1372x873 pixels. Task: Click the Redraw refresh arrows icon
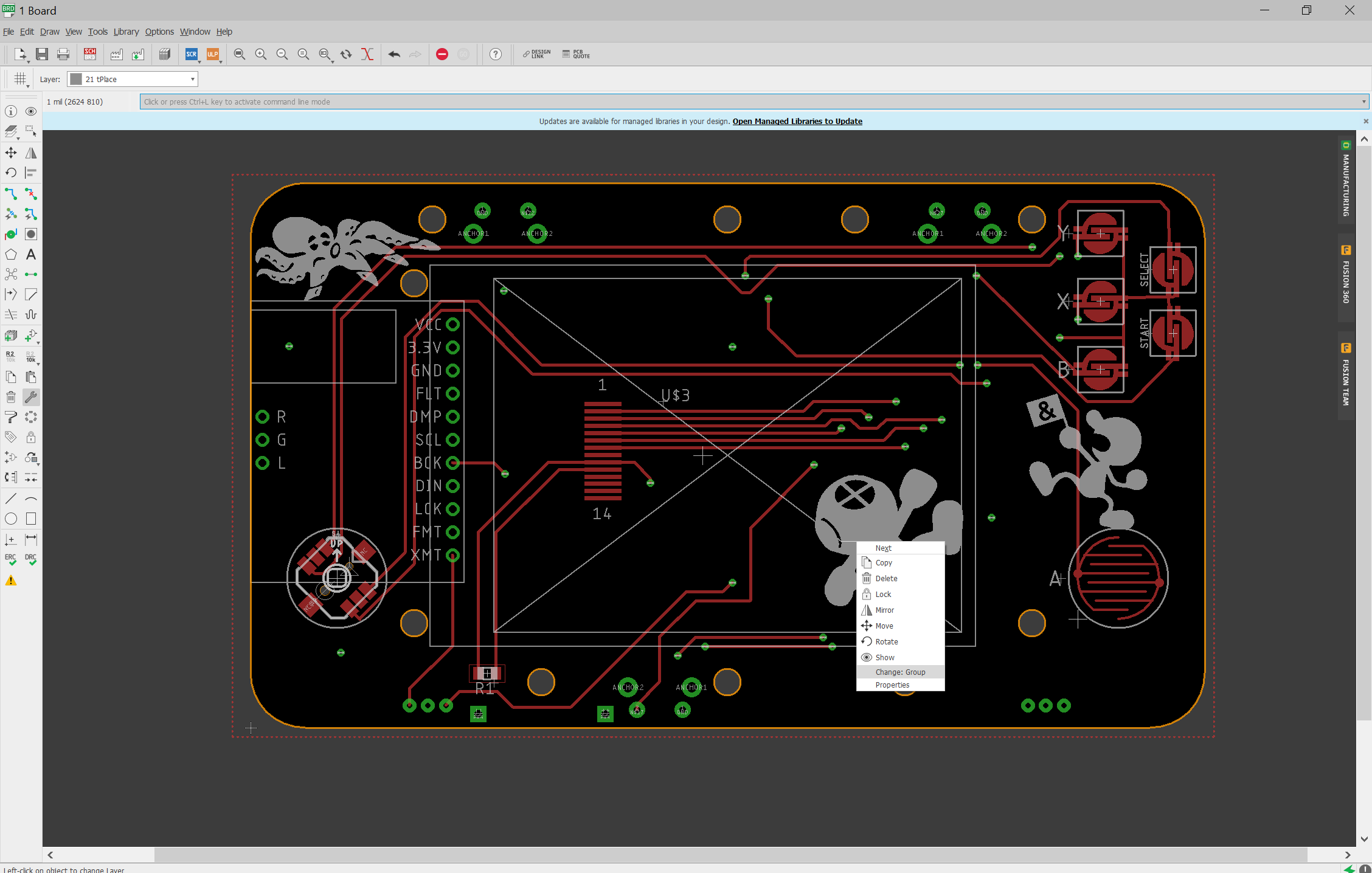pos(346,54)
